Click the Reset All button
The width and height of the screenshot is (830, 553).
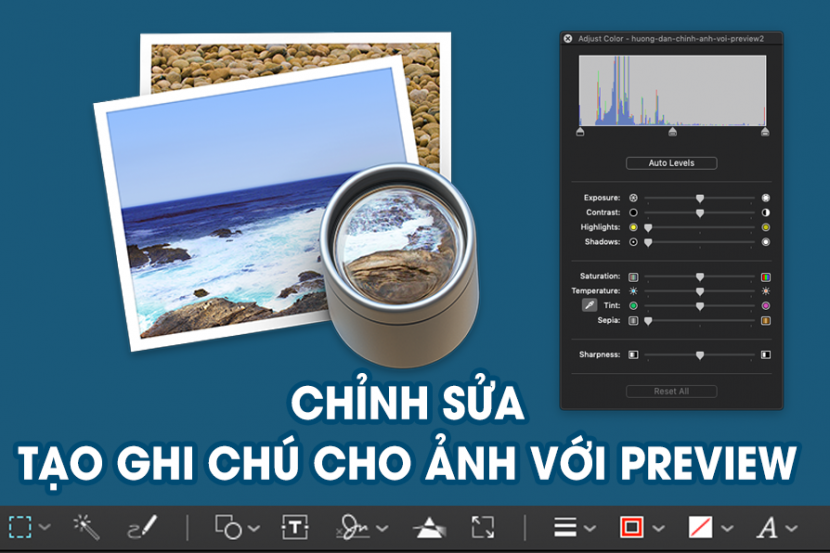[671, 391]
